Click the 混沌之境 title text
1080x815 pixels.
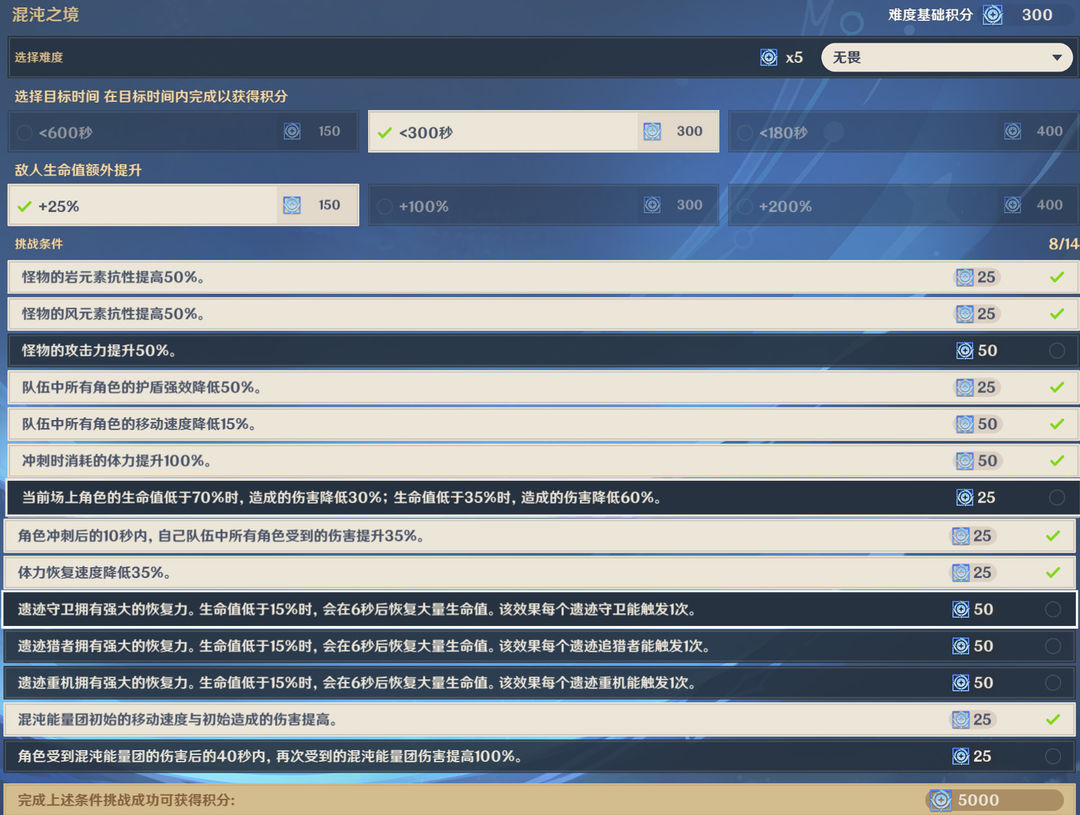[x=45, y=14]
